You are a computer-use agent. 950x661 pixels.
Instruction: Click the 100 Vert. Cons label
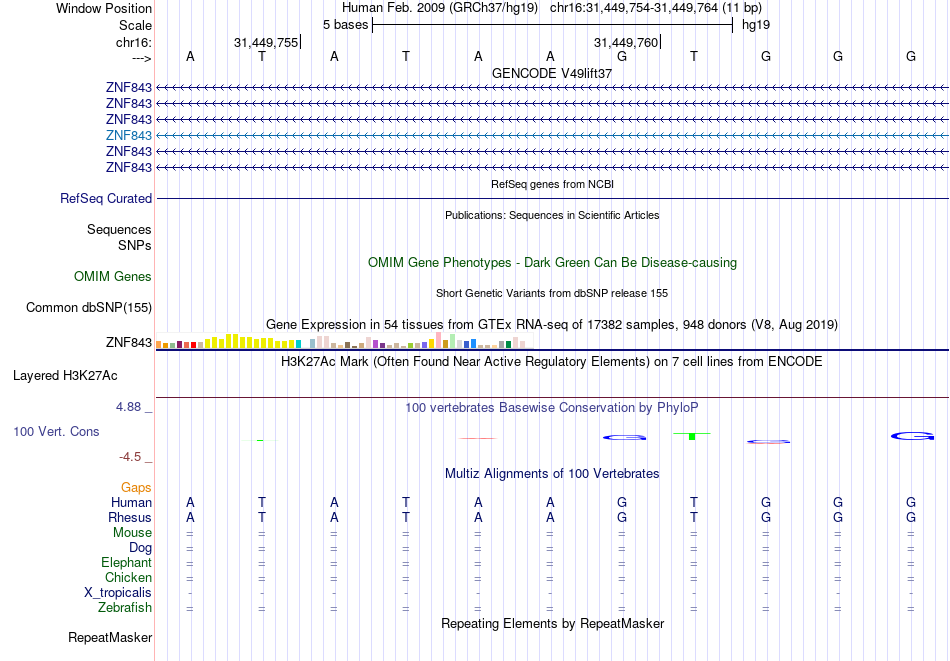coord(56,431)
